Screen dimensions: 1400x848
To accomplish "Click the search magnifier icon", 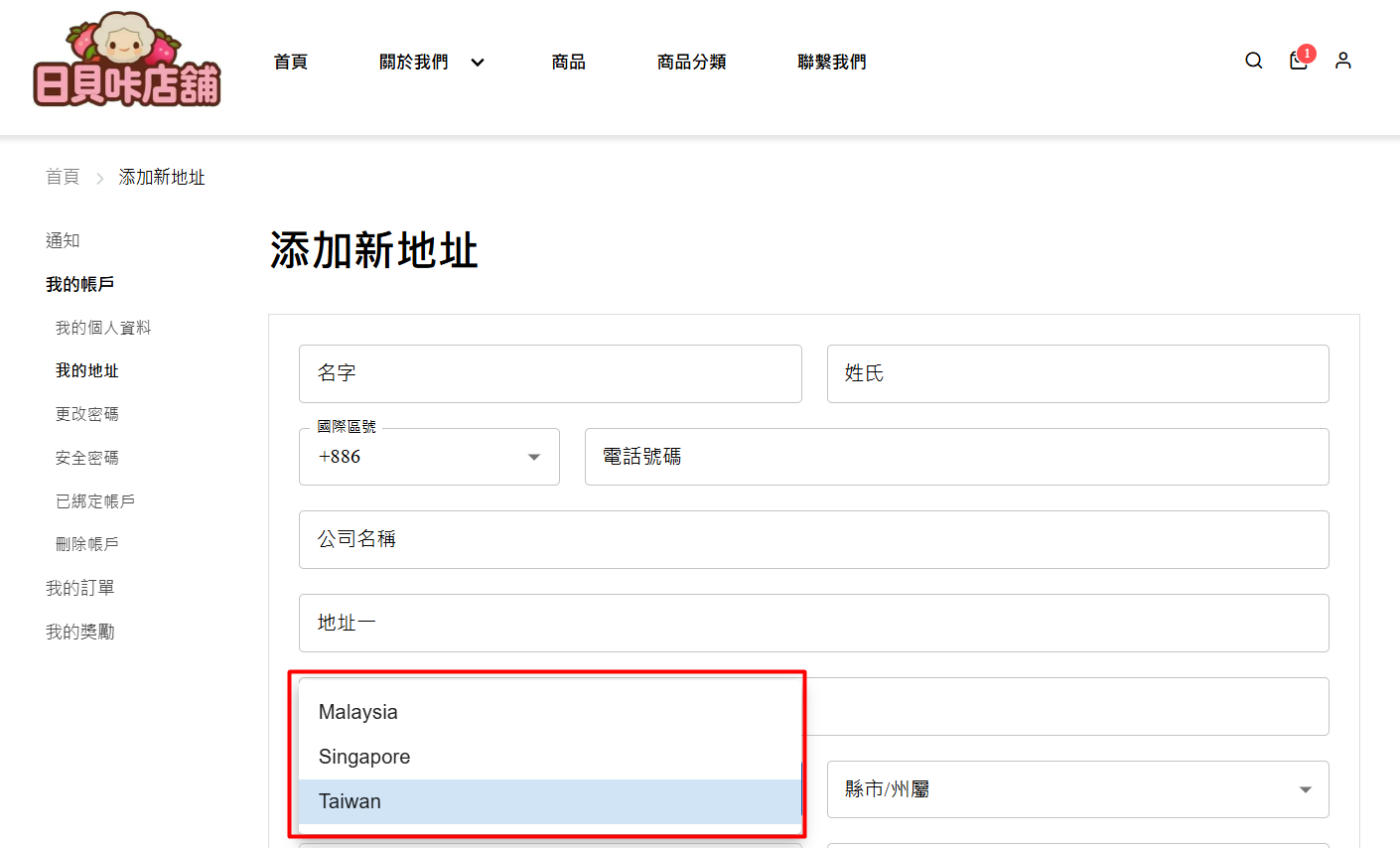I will (1253, 61).
